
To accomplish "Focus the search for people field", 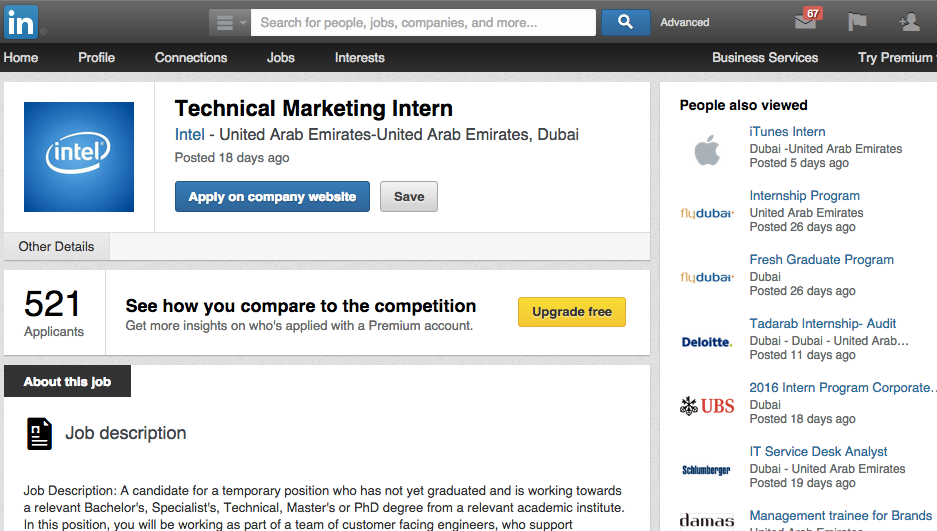I will (423, 23).
